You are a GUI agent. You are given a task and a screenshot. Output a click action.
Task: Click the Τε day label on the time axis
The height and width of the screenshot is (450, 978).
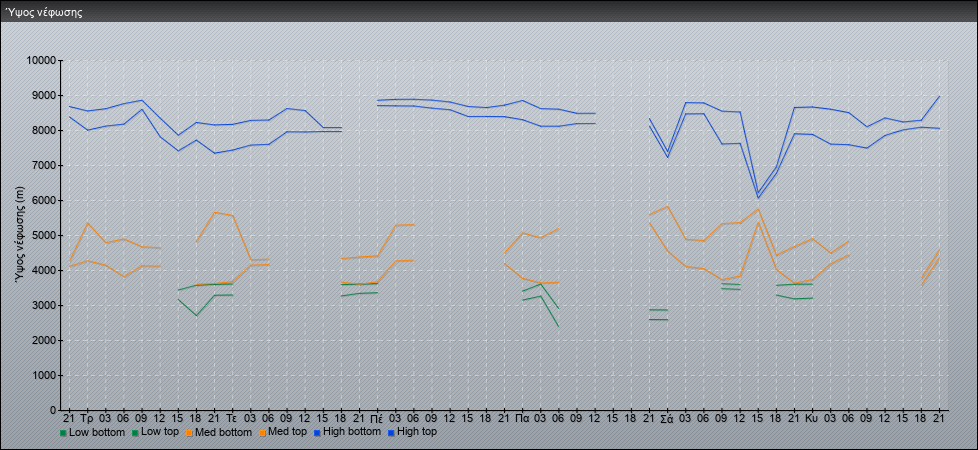tap(232, 419)
